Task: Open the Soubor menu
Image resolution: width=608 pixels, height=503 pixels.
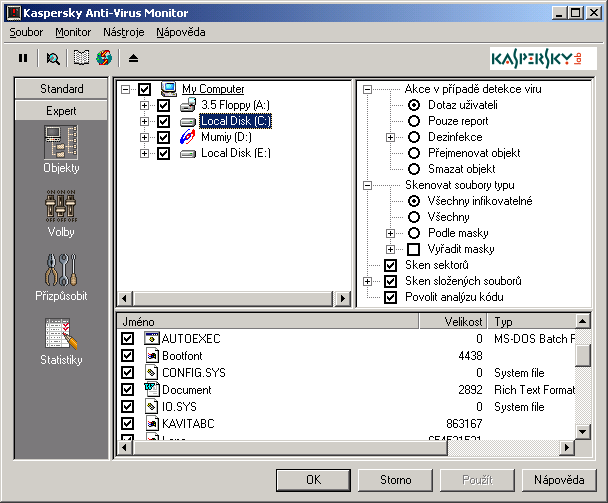Action: (26, 32)
